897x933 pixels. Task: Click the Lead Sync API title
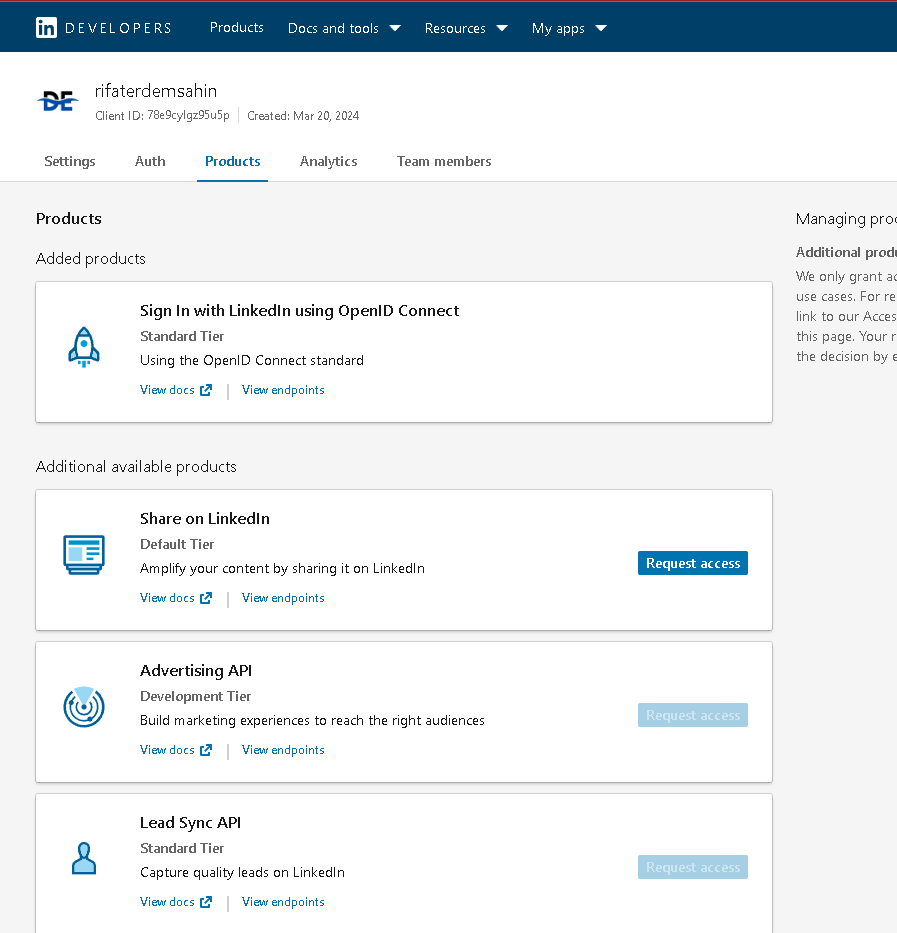coord(190,822)
